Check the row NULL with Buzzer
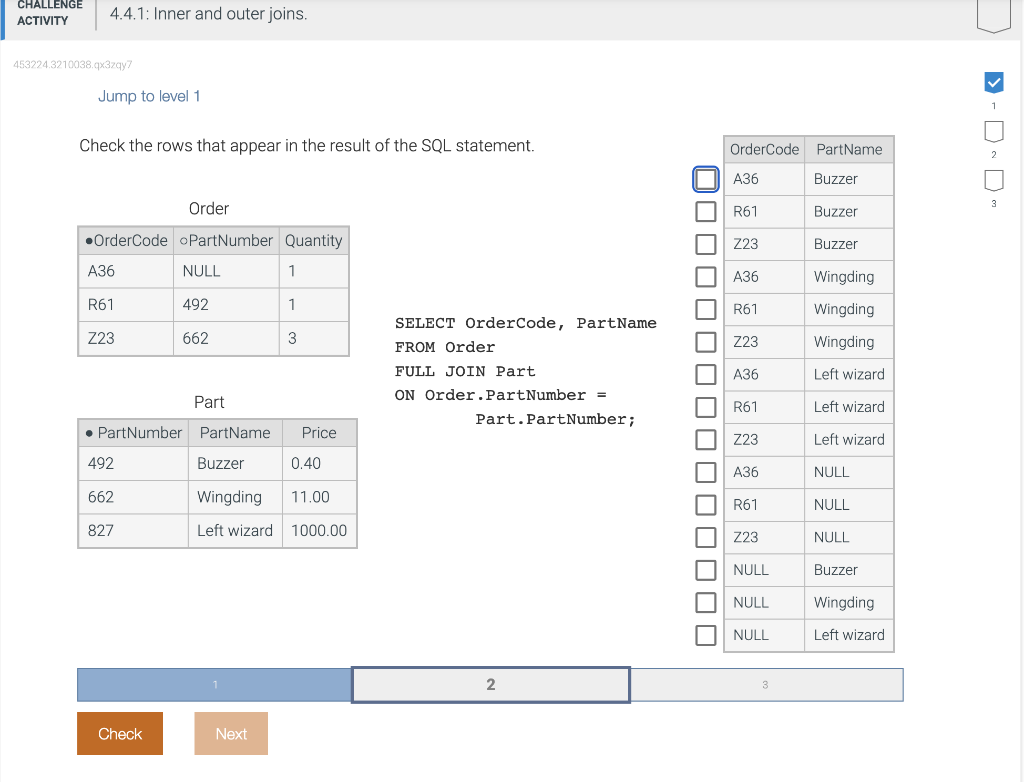 coord(705,570)
